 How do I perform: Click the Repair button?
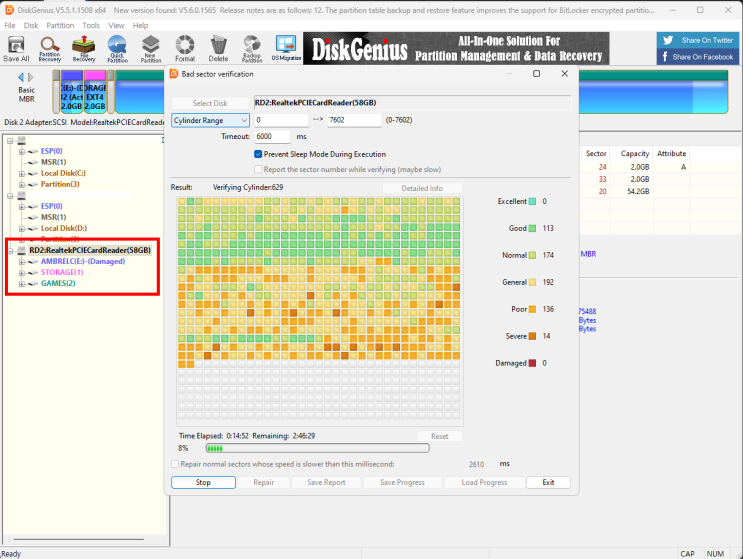click(263, 482)
